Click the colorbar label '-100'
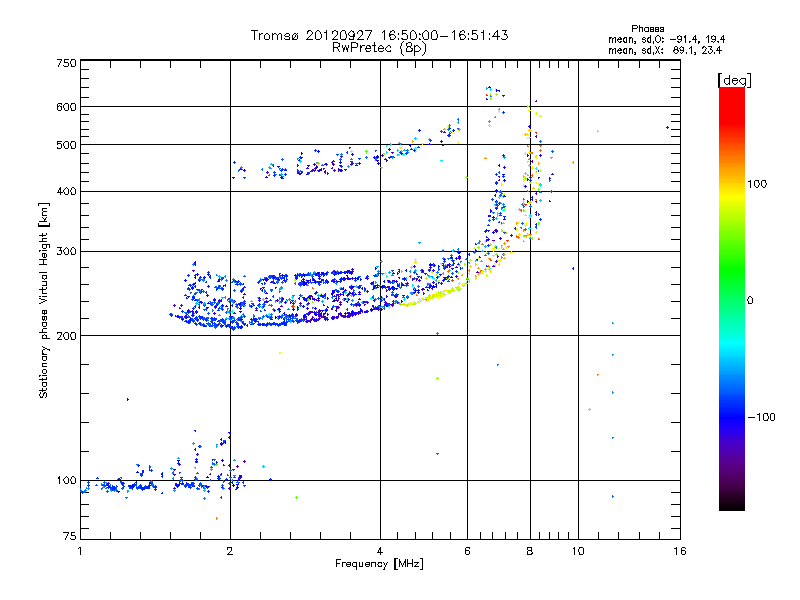 pyautogui.click(x=761, y=417)
